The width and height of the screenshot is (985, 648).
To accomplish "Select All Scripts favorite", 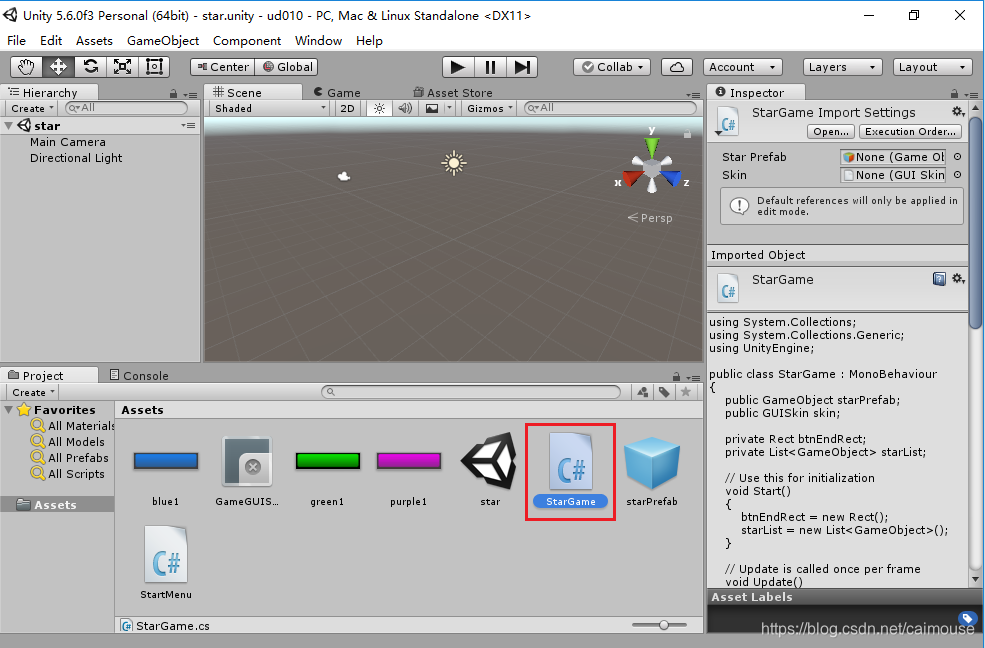I will coord(68,474).
